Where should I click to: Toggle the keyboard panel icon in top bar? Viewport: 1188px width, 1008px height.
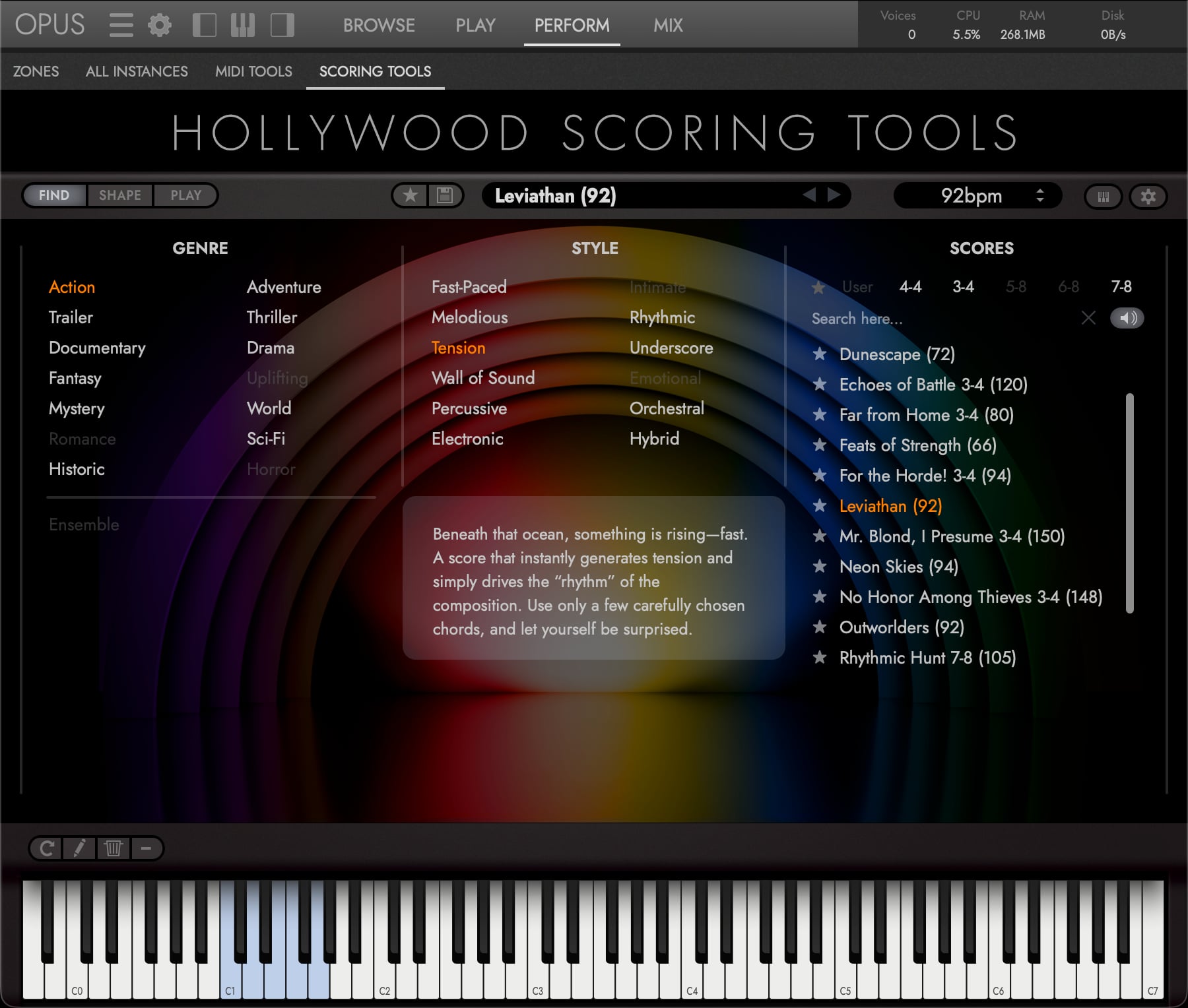click(x=243, y=25)
